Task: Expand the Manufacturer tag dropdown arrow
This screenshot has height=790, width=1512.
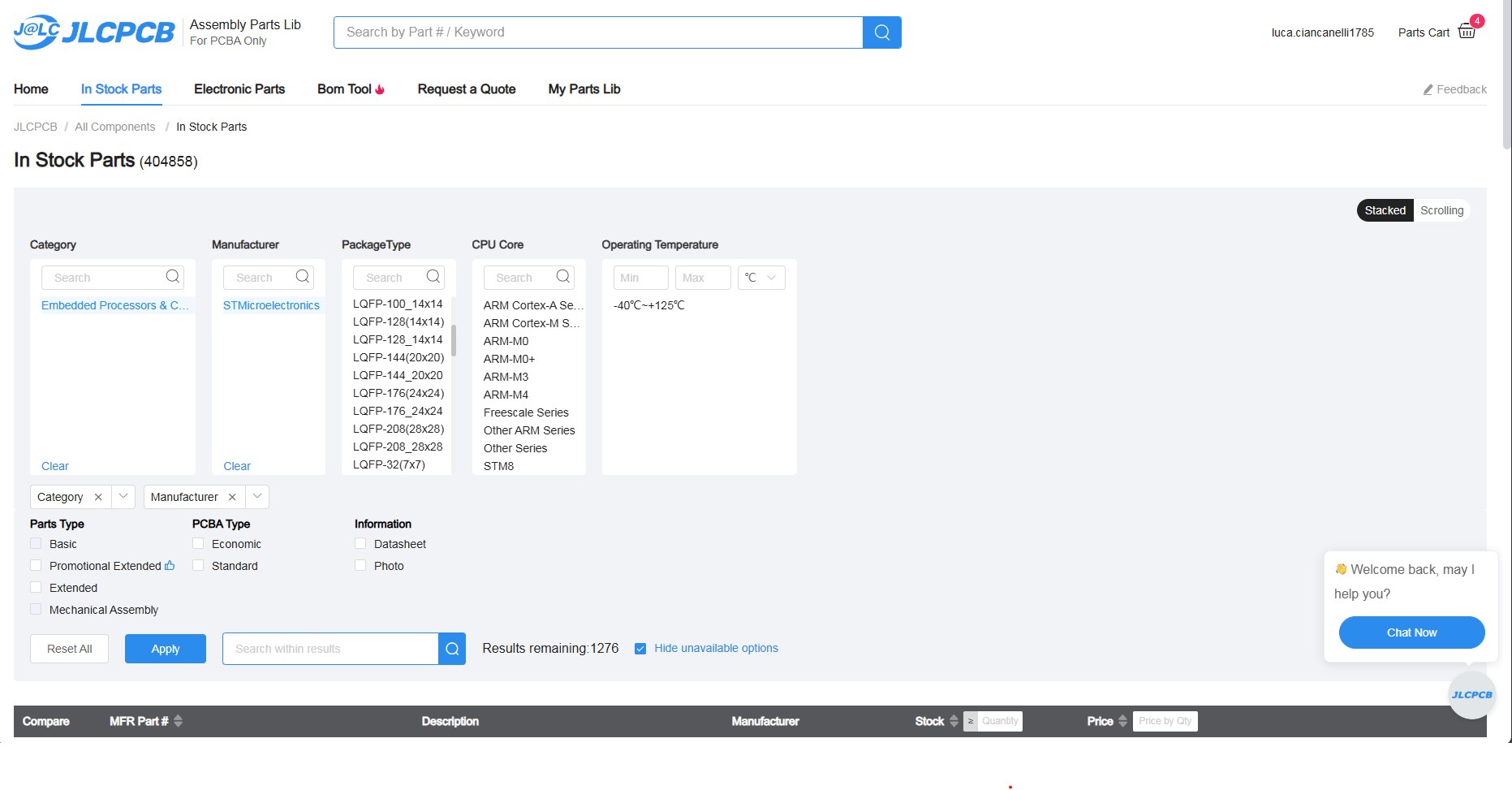Action: (257, 497)
